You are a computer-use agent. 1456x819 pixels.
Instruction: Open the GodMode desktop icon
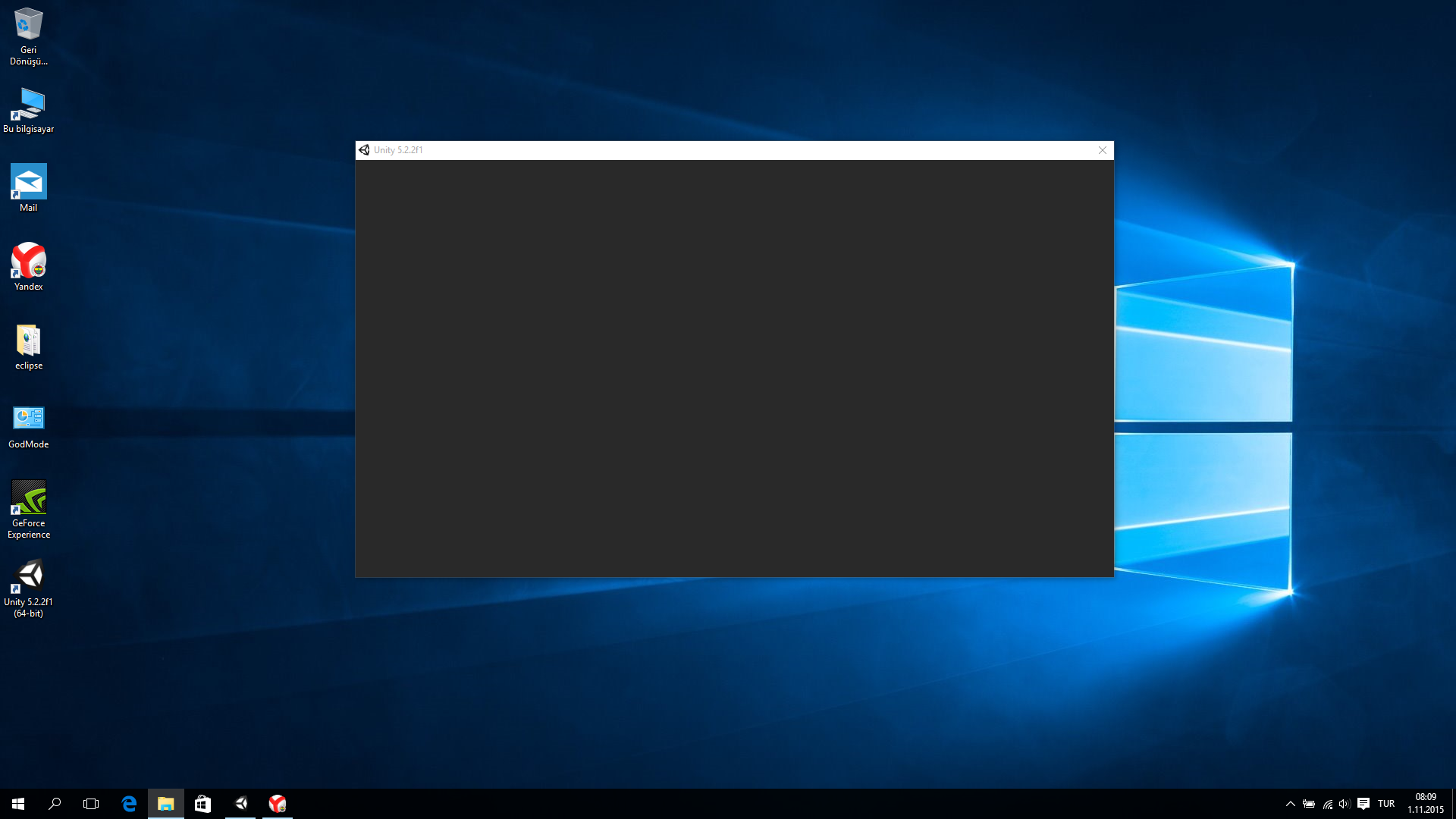pyautogui.click(x=28, y=426)
